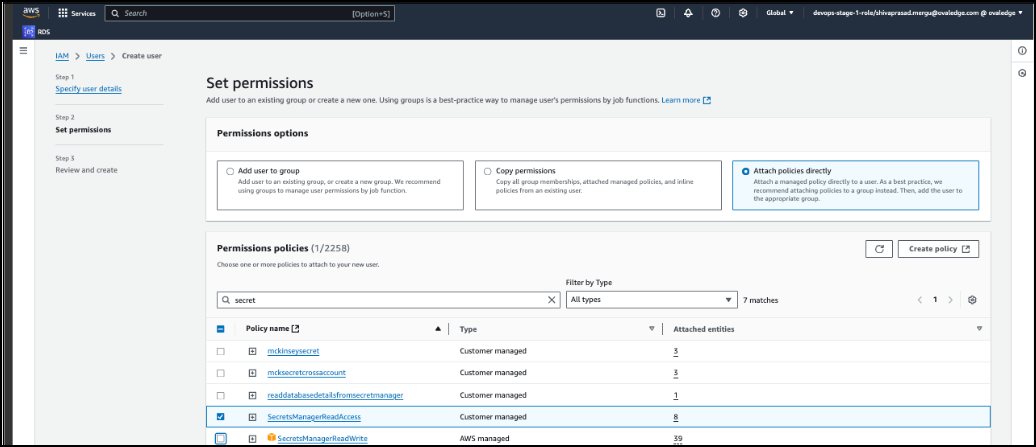Open the Filter by Type dropdown

(x=651, y=300)
